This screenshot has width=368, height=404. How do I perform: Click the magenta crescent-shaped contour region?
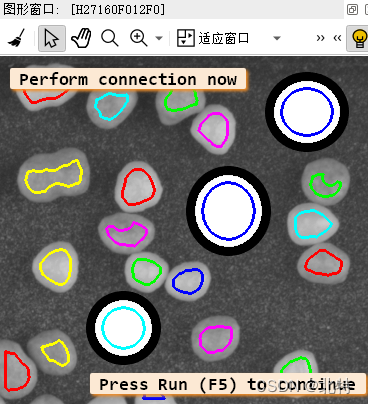click(126, 234)
